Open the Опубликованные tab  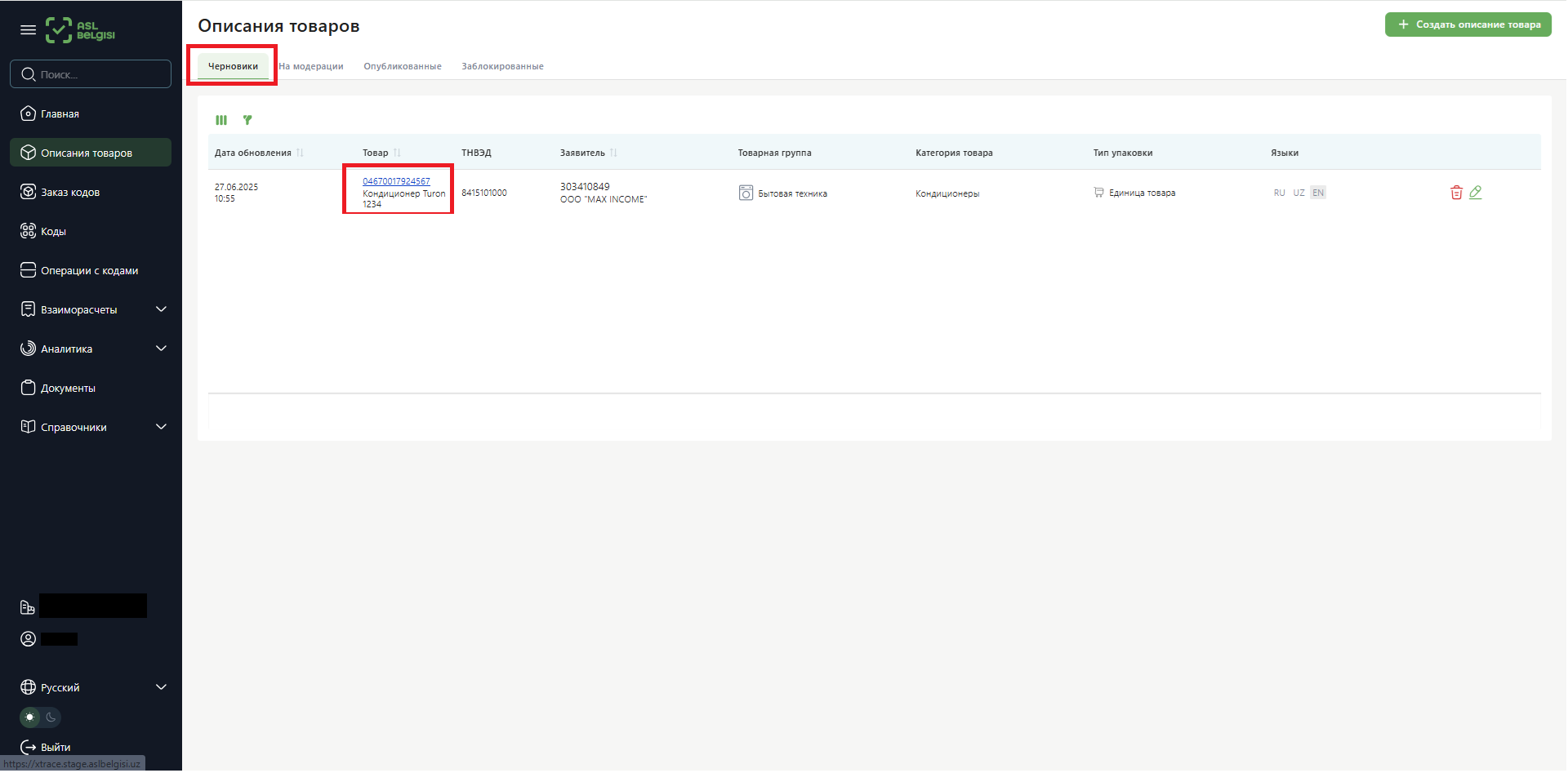pos(403,66)
